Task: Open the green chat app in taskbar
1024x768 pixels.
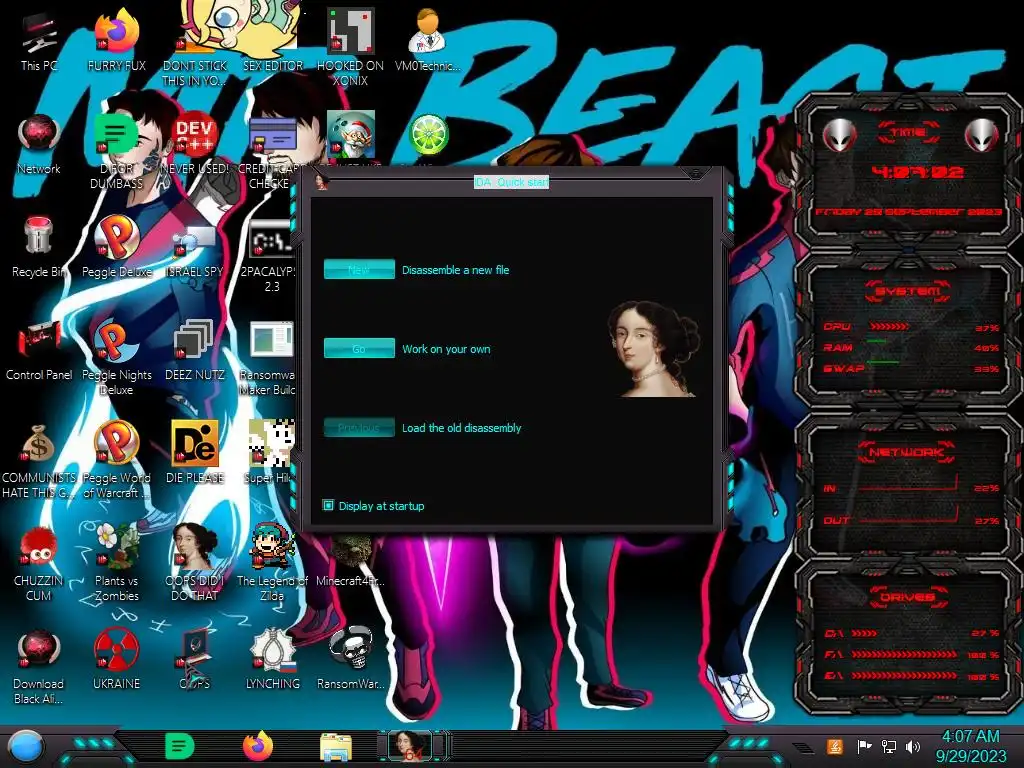Action: [x=180, y=746]
